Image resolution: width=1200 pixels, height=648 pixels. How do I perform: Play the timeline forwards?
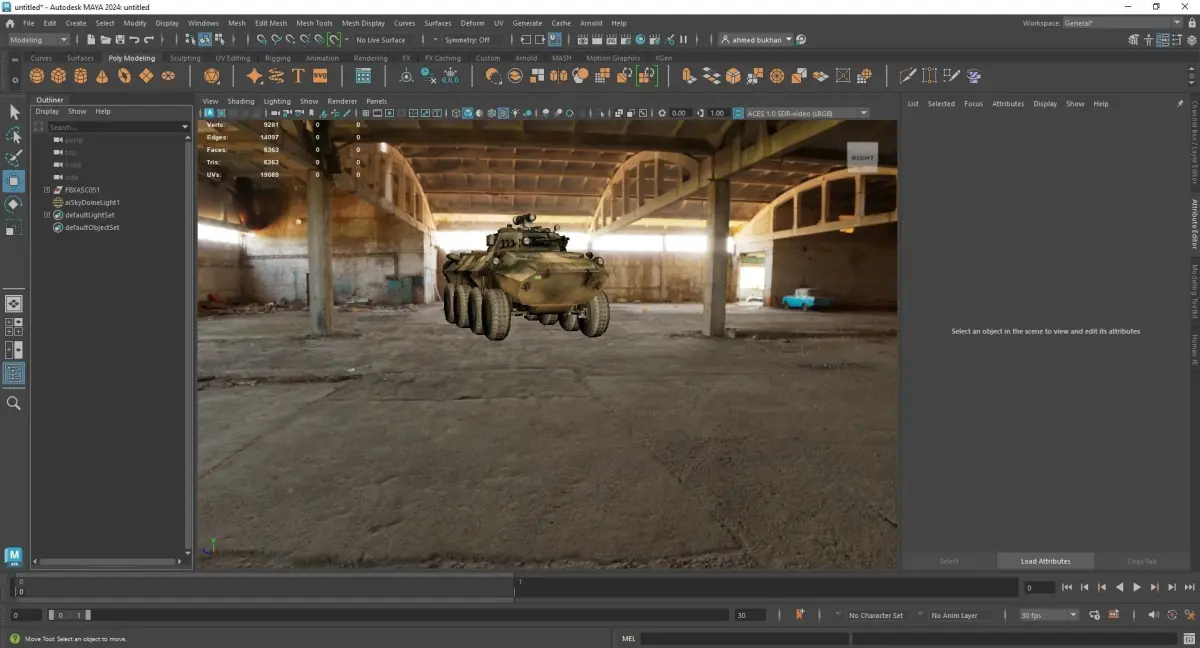1137,587
